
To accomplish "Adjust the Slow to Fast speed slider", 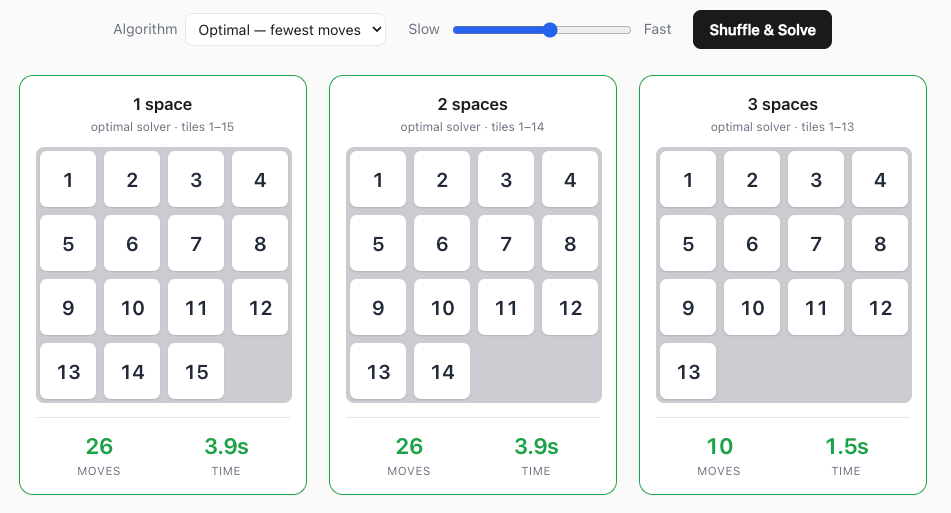I will tap(542, 30).
